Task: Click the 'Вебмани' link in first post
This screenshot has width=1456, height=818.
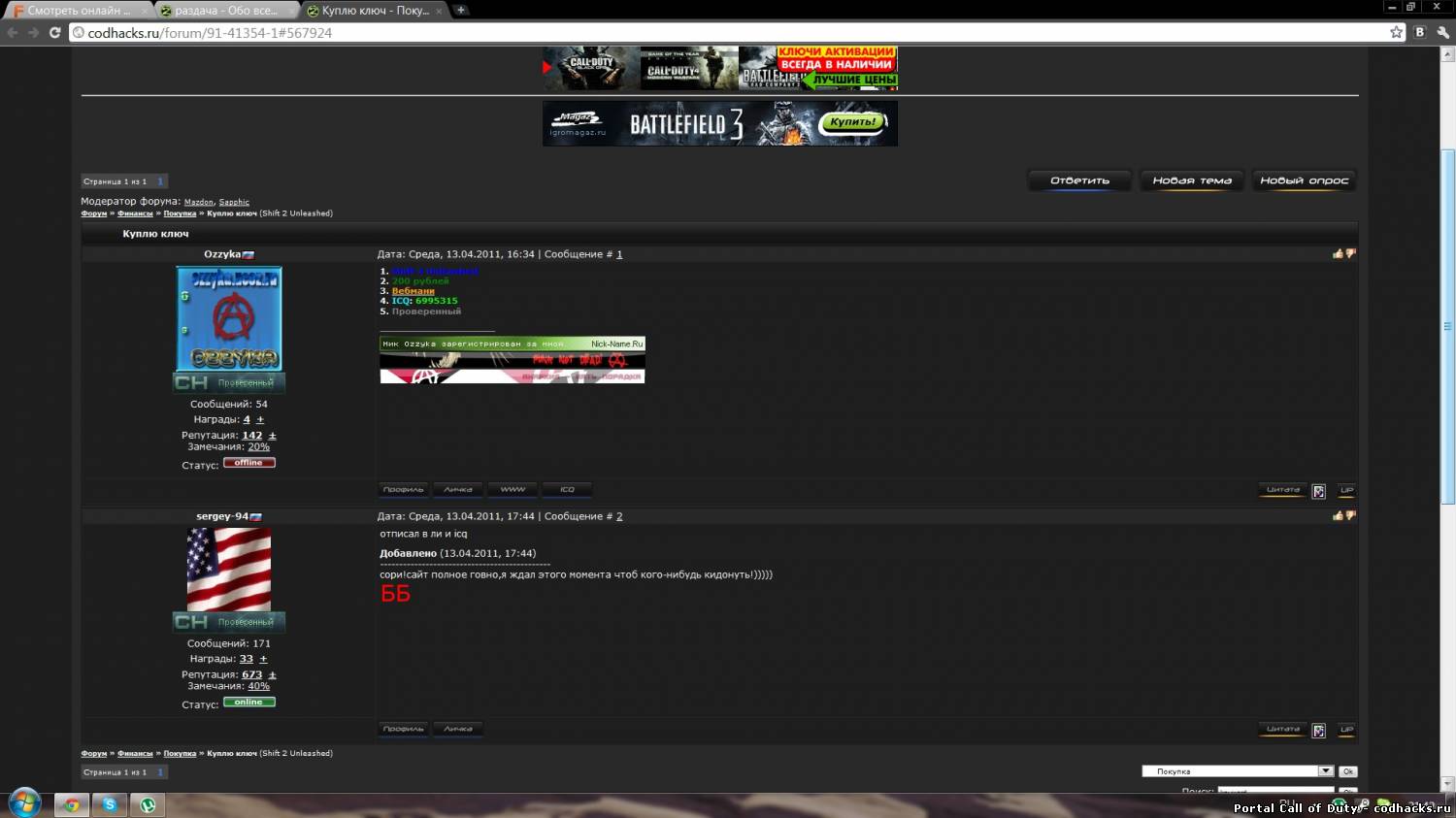Action: (x=414, y=291)
